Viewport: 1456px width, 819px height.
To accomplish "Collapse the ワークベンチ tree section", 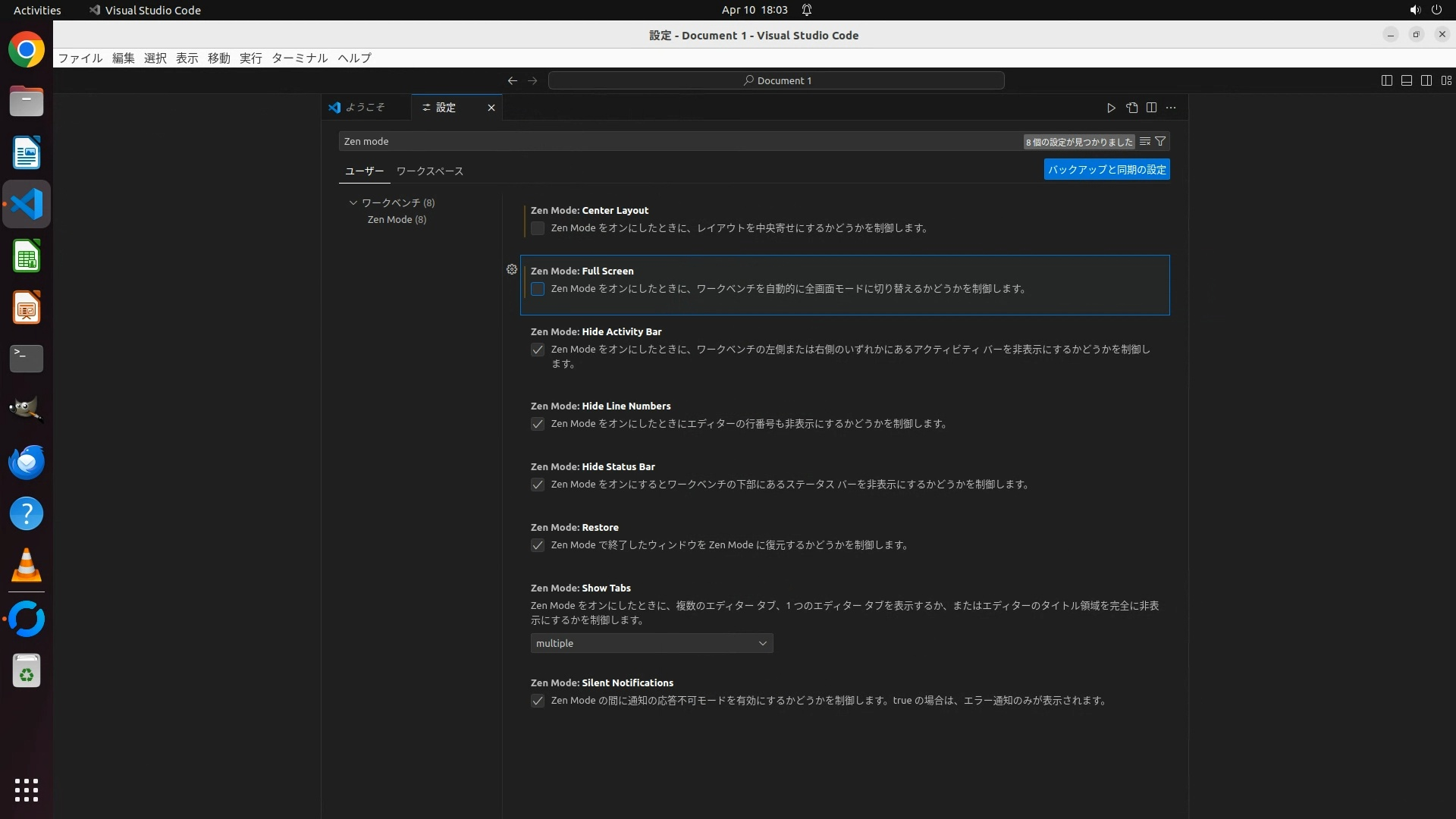I will tap(353, 202).
